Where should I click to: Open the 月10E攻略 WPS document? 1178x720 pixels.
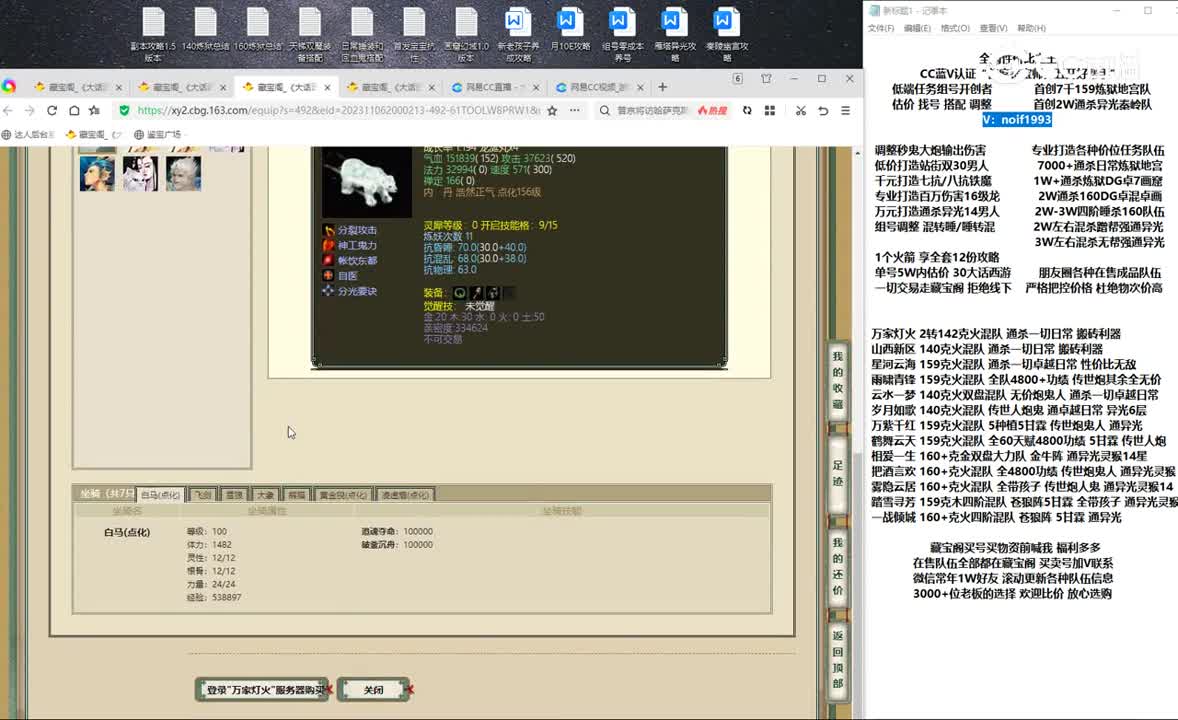[x=569, y=30]
